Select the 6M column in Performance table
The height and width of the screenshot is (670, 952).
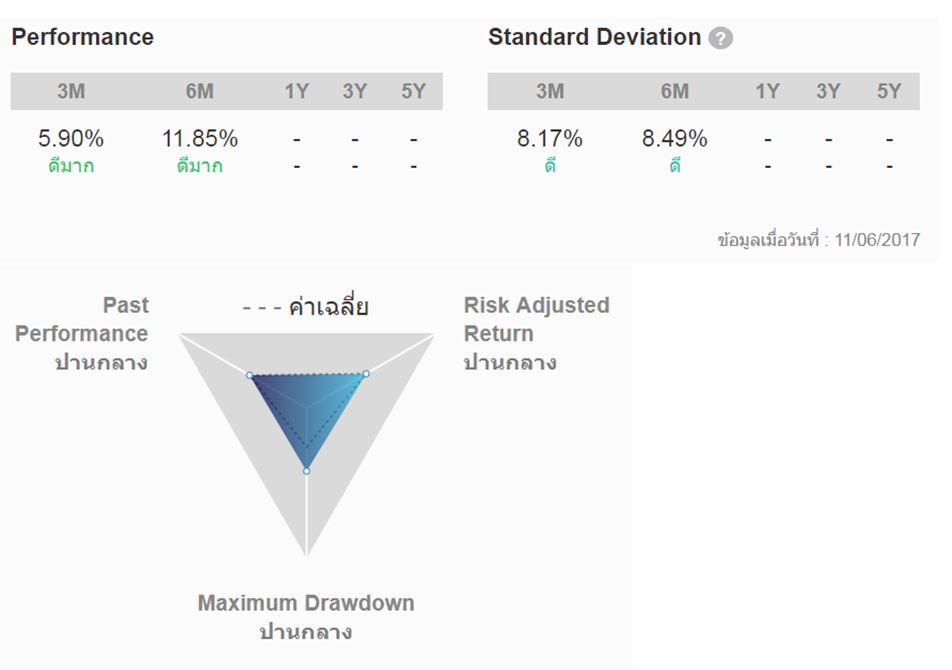(x=199, y=92)
